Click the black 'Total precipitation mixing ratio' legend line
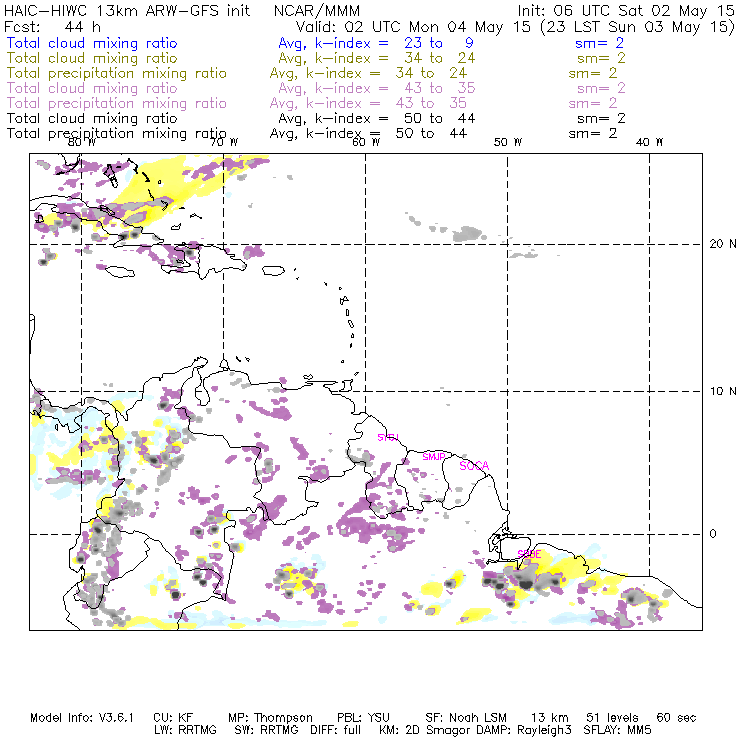The width and height of the screenshot is (740, 740). [x=117, y=134]
